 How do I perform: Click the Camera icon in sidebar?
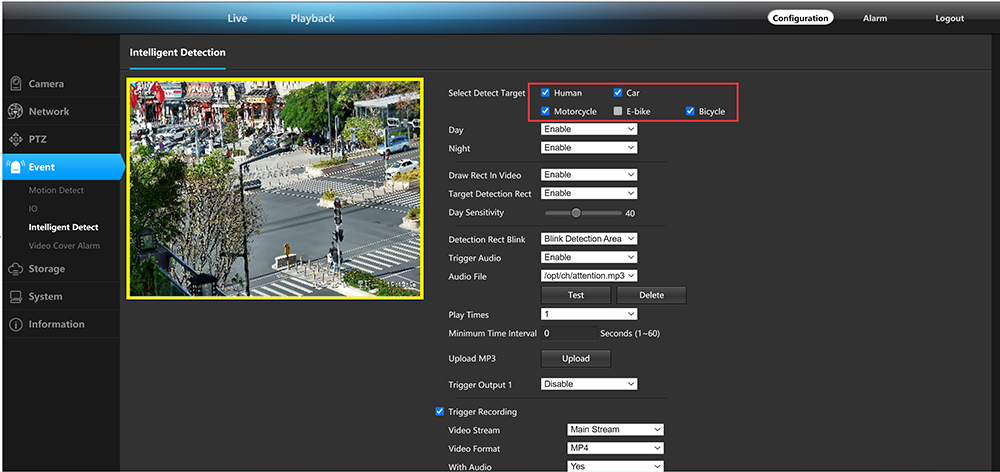[x=15, y=84]
